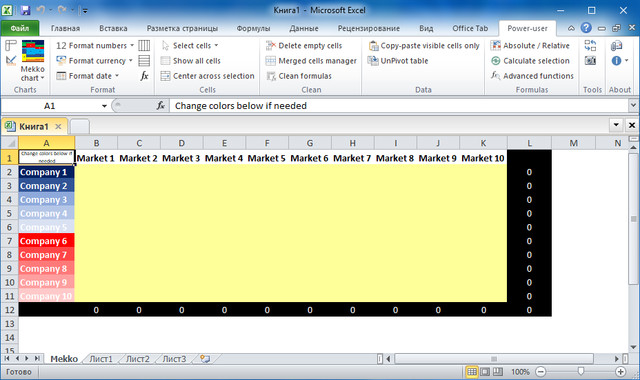The width and height of the screenshot is (640, 380).
Task: Open Данные ribbon tab
Action: [304, 28]
